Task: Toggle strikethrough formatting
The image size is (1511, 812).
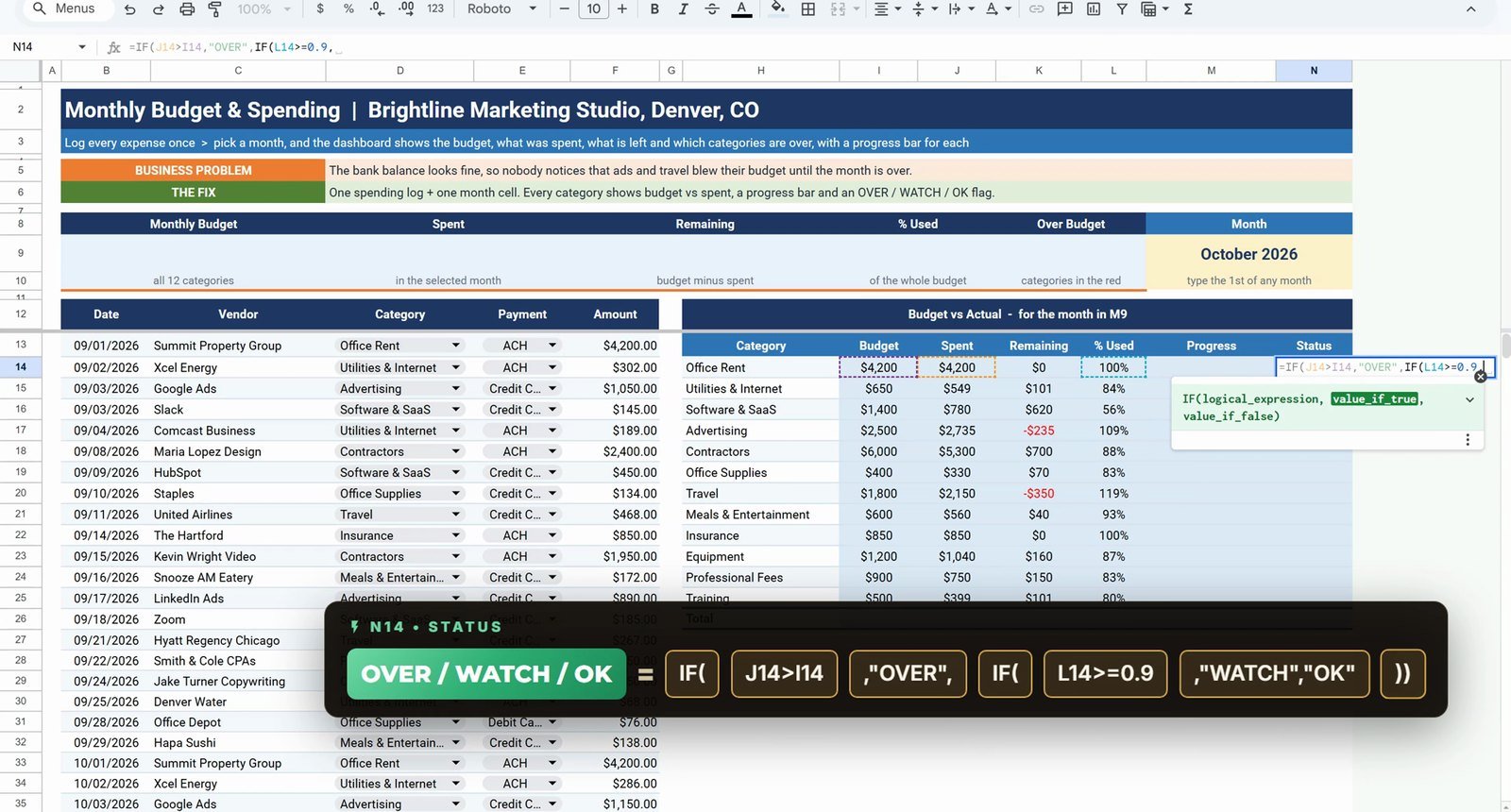Action: point(712,8)
